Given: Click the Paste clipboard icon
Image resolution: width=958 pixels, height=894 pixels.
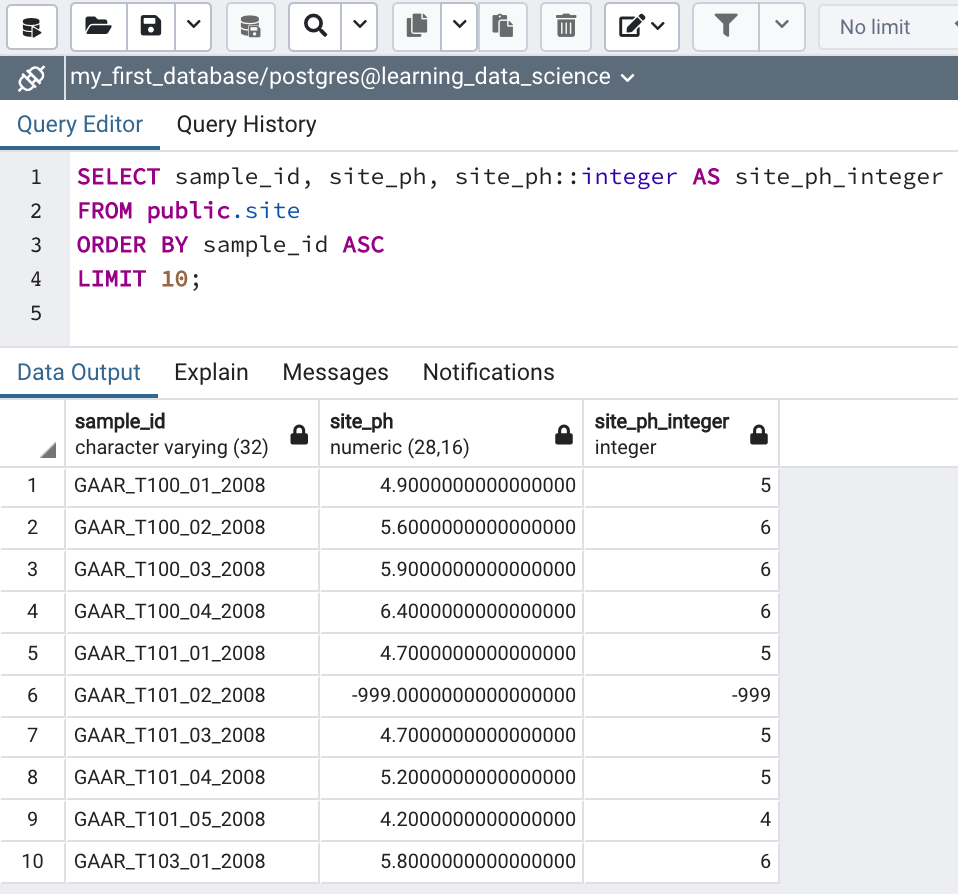Looking at the screenshot, I should (503, 27).
